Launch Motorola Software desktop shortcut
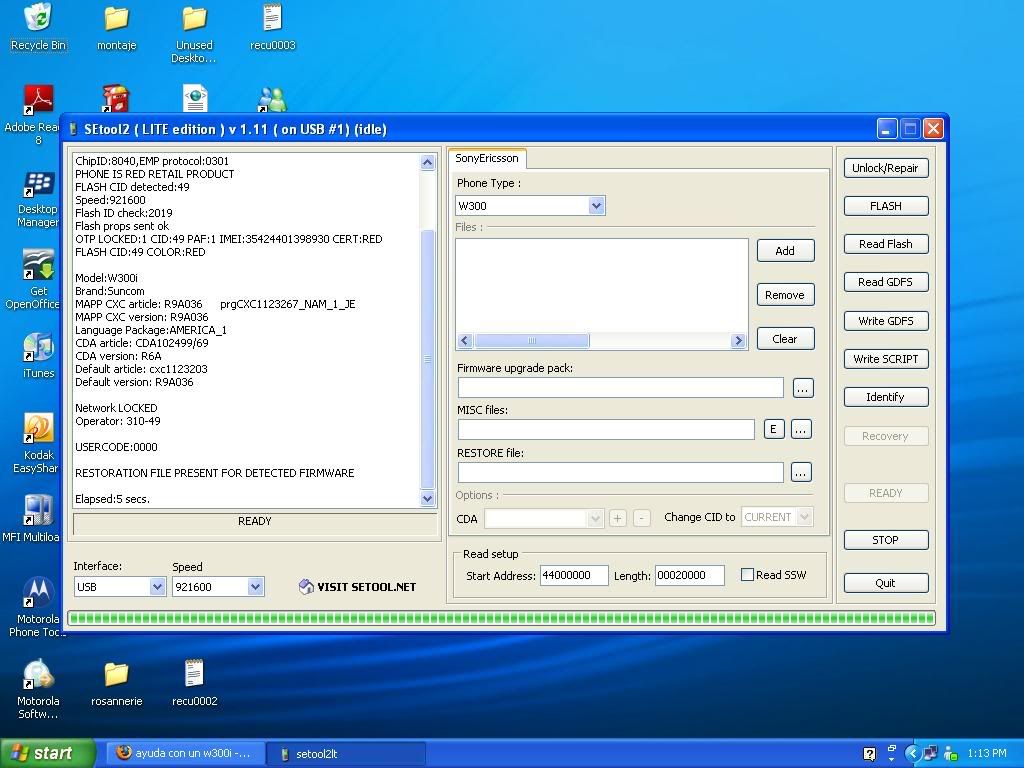The height and width of the screenshot is (768, 1024). [x=38, y=688]
